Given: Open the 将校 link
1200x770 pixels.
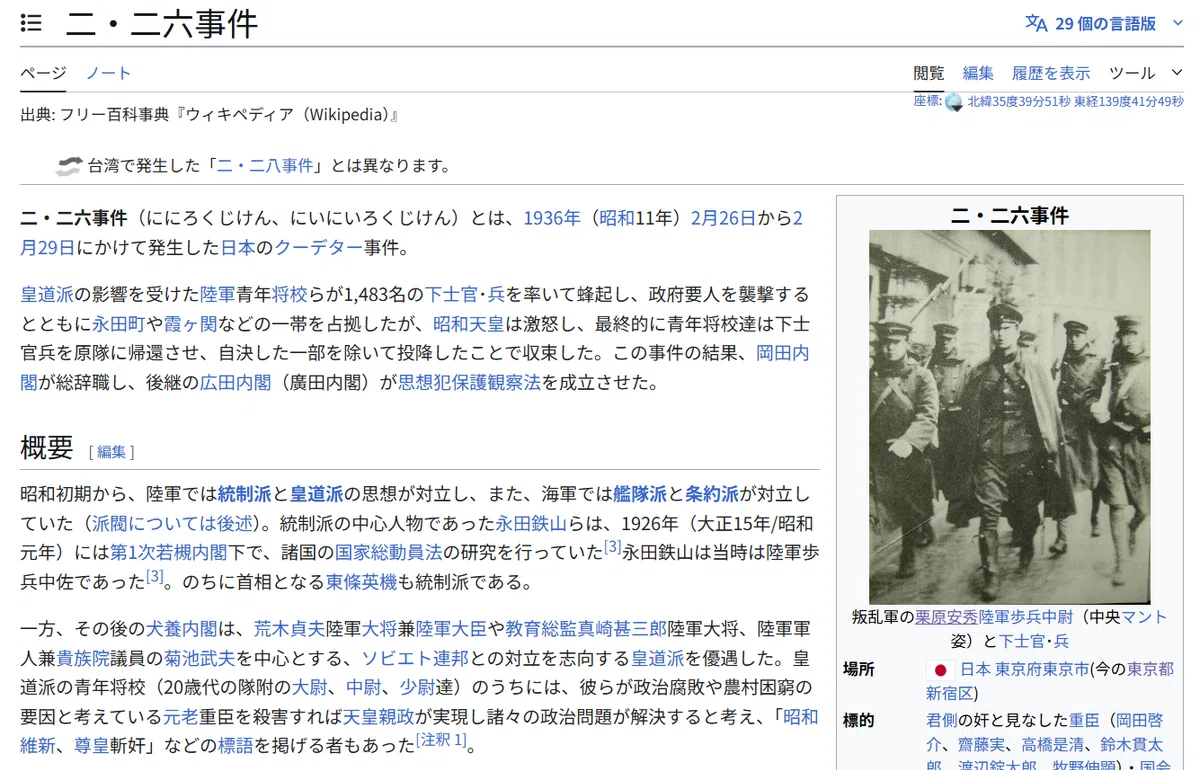Looking at the screenshot, I should tap(290, 295).
